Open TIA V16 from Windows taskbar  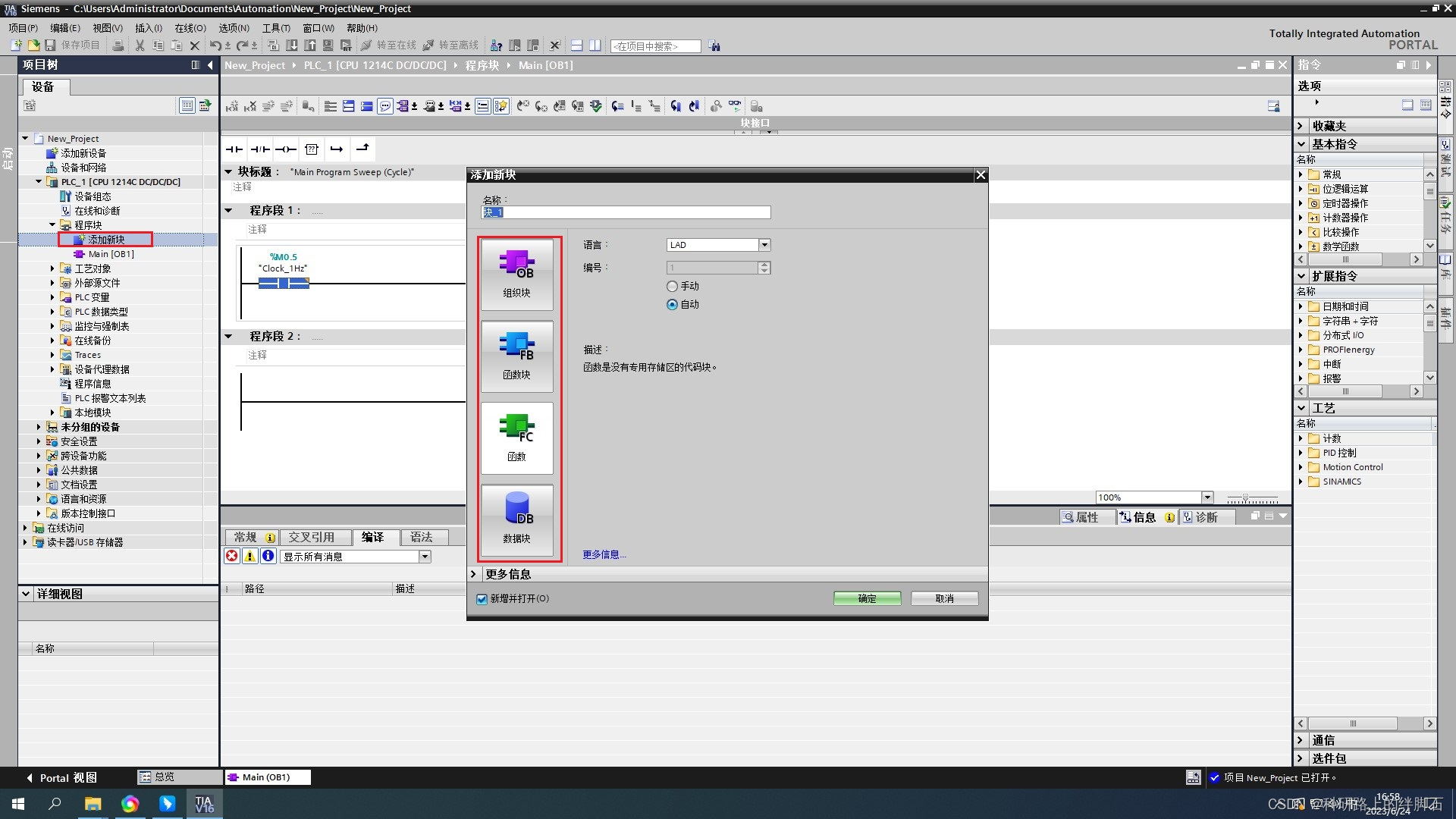pos(204,804)
